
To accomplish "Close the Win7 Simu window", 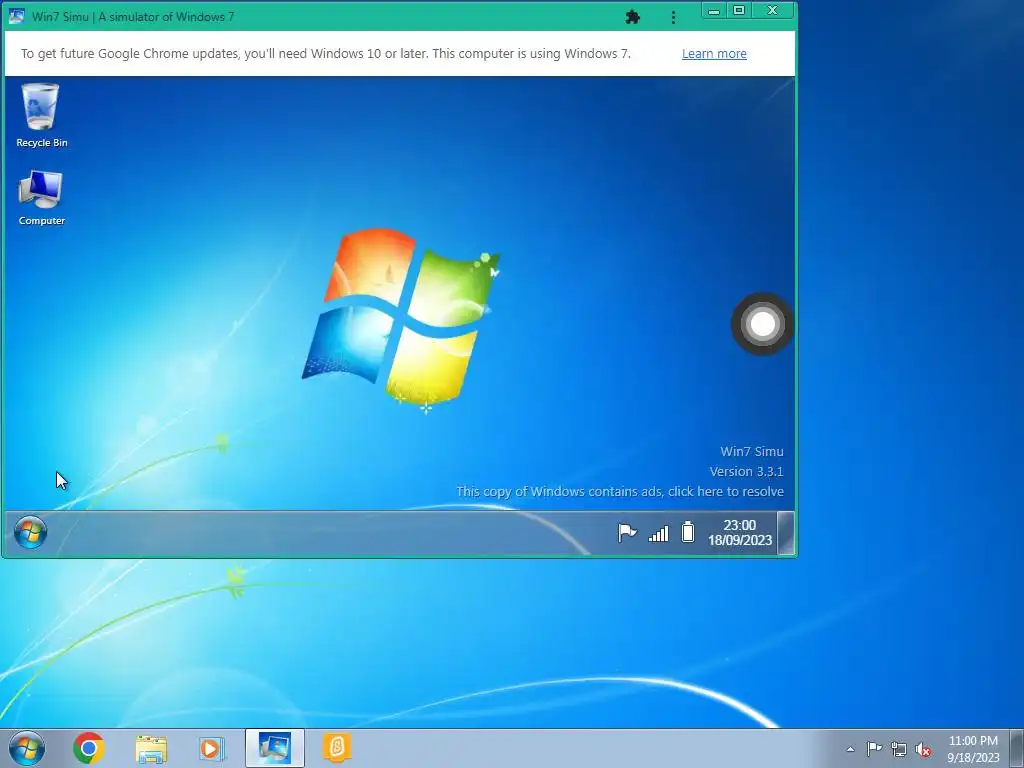I will 773,10.
